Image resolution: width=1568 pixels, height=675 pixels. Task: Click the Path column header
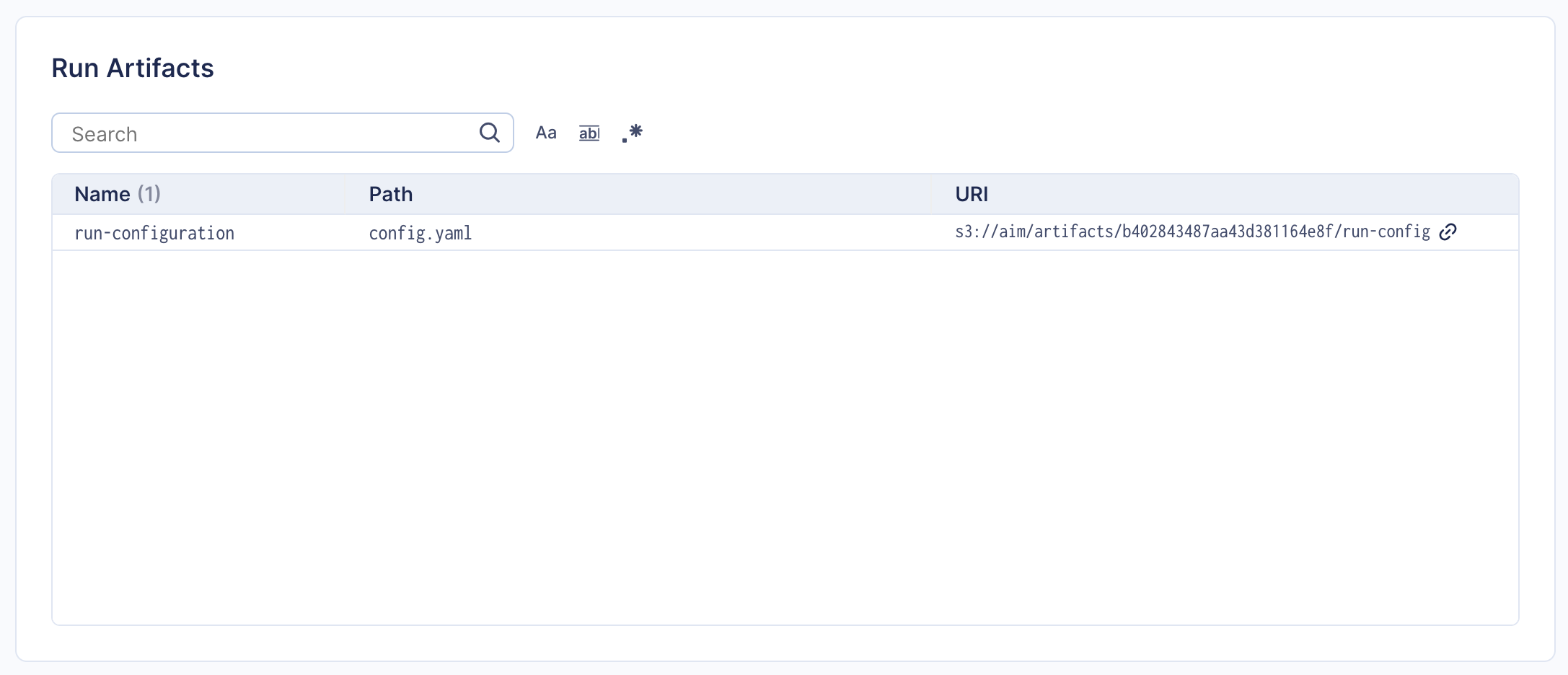[390, 194]
